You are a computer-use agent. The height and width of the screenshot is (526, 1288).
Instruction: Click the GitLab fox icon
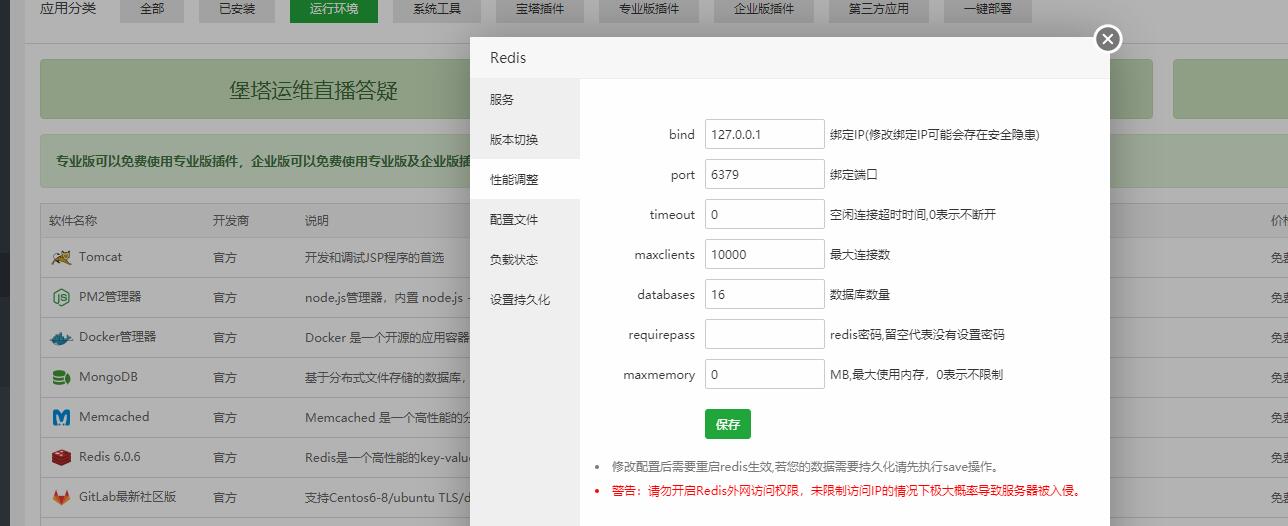click(62, 497)
